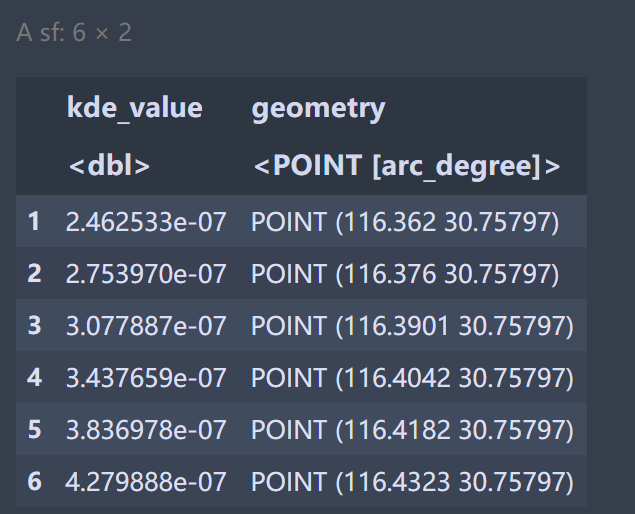Viewport: 635px width, 514px height.
Task: Click the cell 3.437659e-07
Action: click(x=146, y=377)
